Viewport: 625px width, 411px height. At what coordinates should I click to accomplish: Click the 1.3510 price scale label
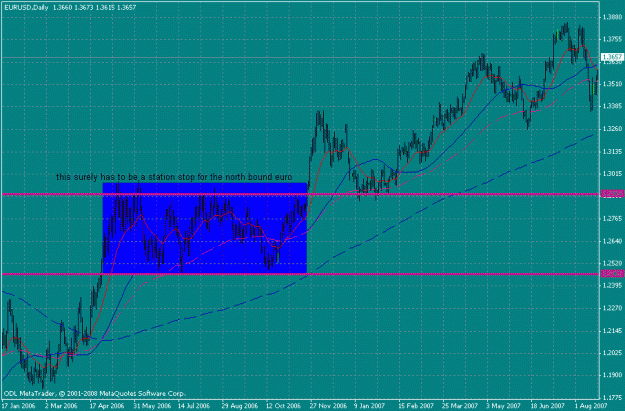612,84
